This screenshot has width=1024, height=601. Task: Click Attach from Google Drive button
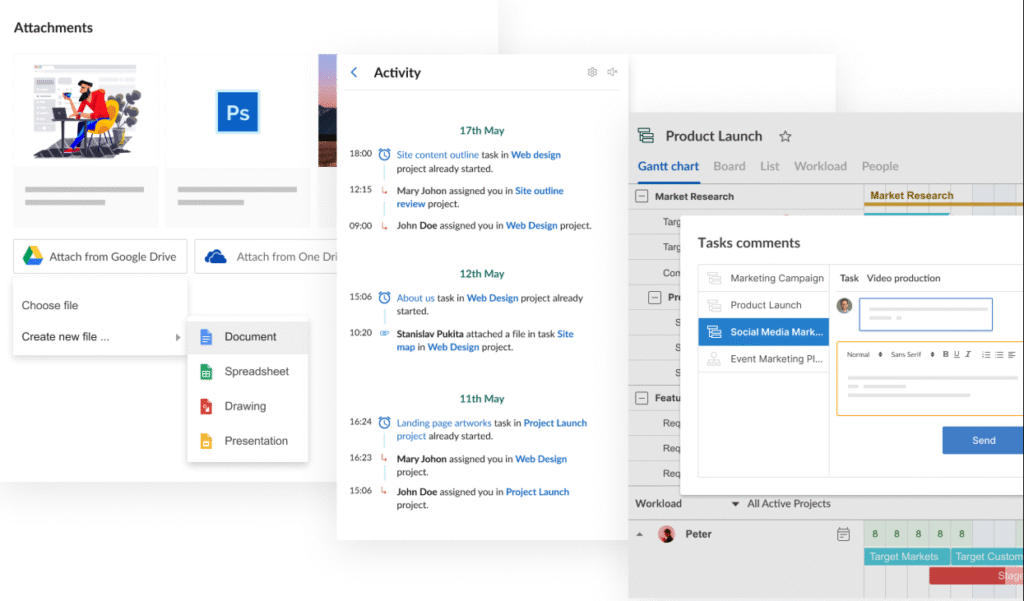(x=100, y=257)
